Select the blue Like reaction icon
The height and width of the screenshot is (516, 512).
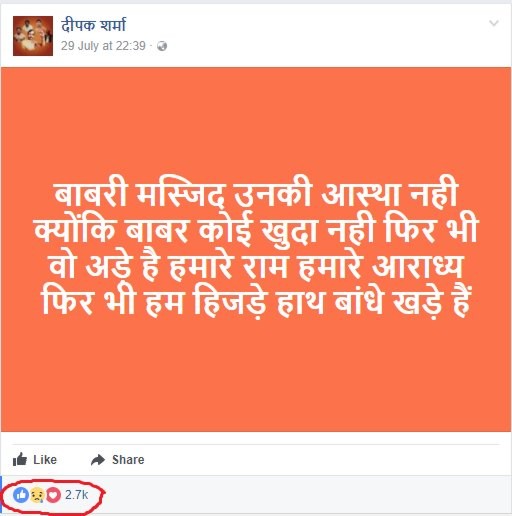(x=21, y=495)
